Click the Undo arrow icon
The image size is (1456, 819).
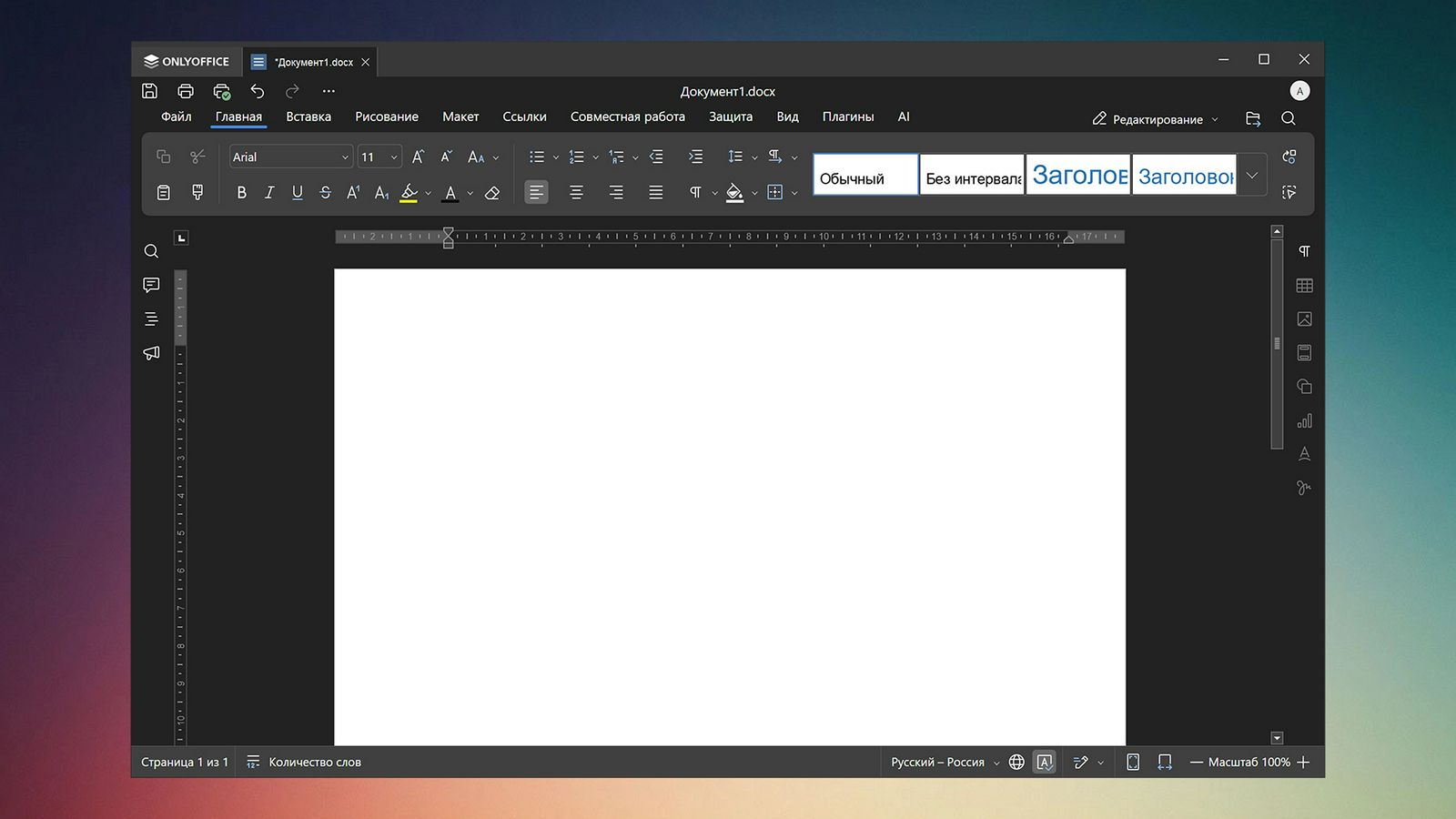(x=258, y=91)
